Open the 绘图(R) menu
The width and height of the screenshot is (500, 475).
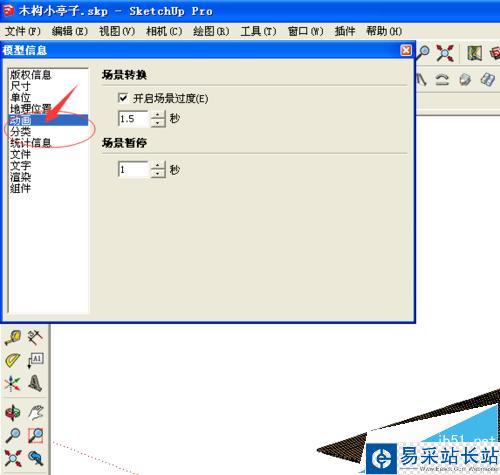(211, 31)
